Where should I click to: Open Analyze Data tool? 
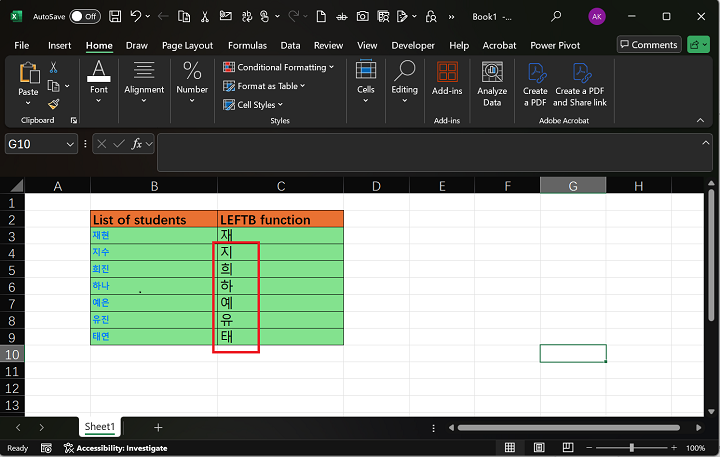pyautogui.click(x=492, y=84)
